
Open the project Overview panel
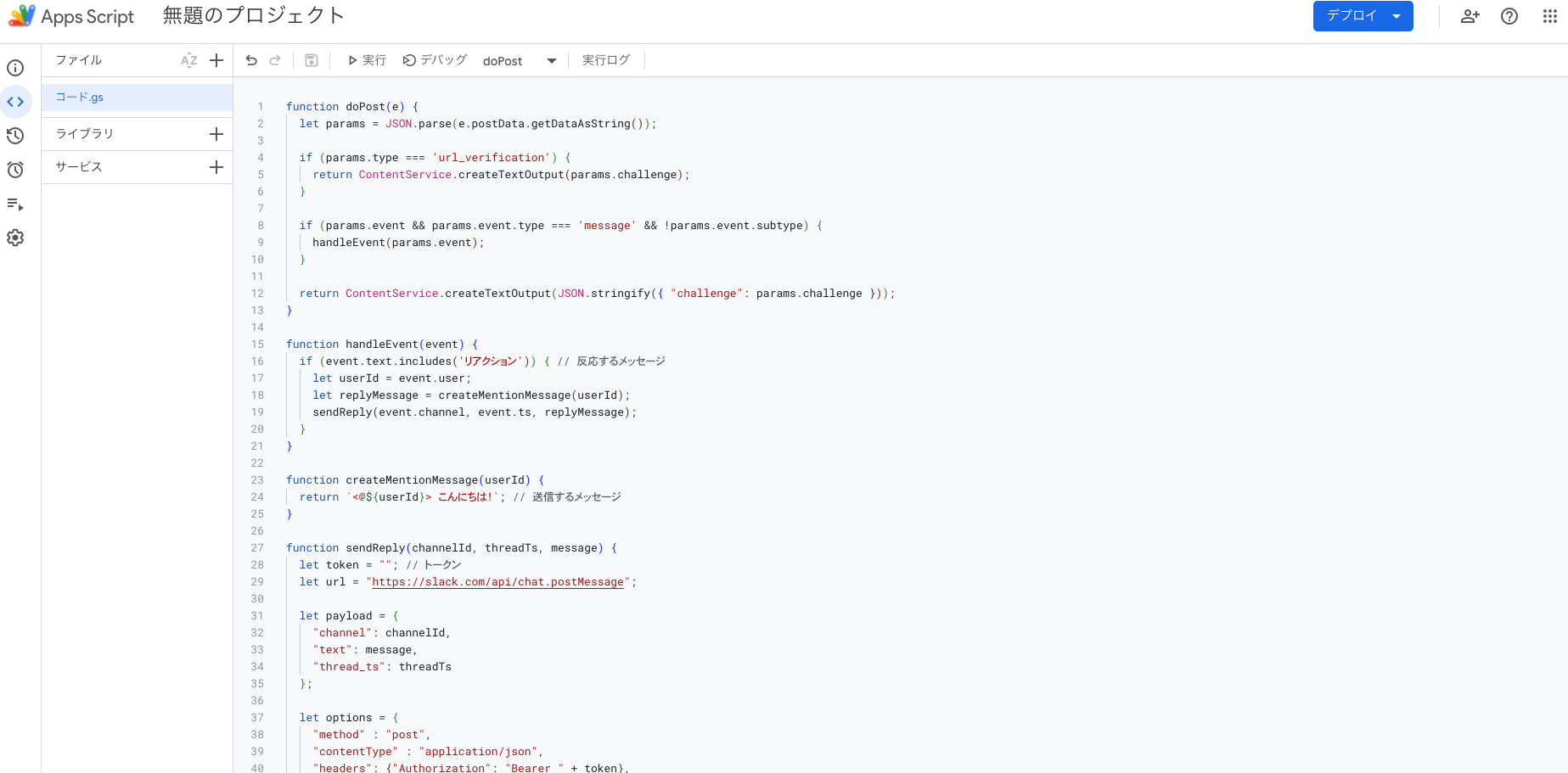click(x=15, y=68)
